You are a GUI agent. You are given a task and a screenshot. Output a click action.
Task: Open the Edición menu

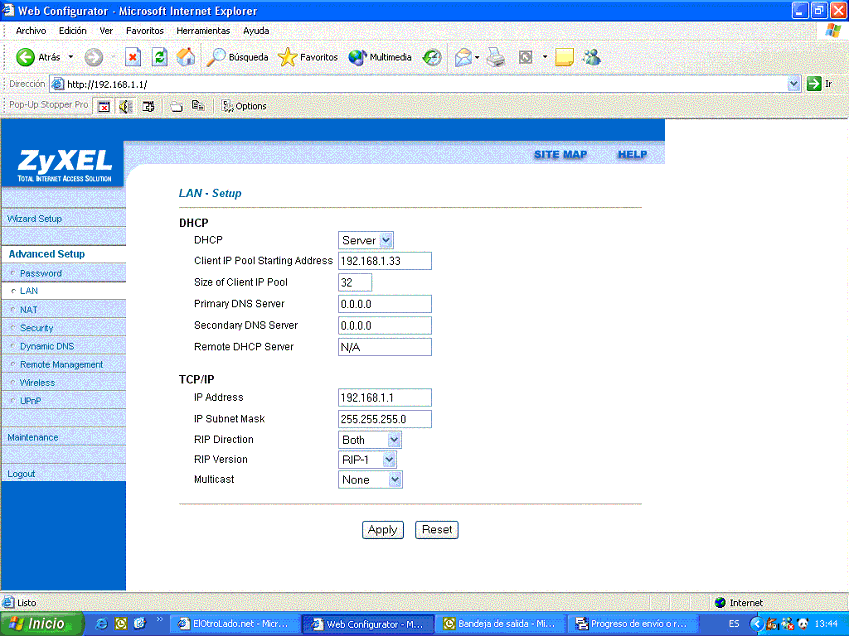[73, 31]
